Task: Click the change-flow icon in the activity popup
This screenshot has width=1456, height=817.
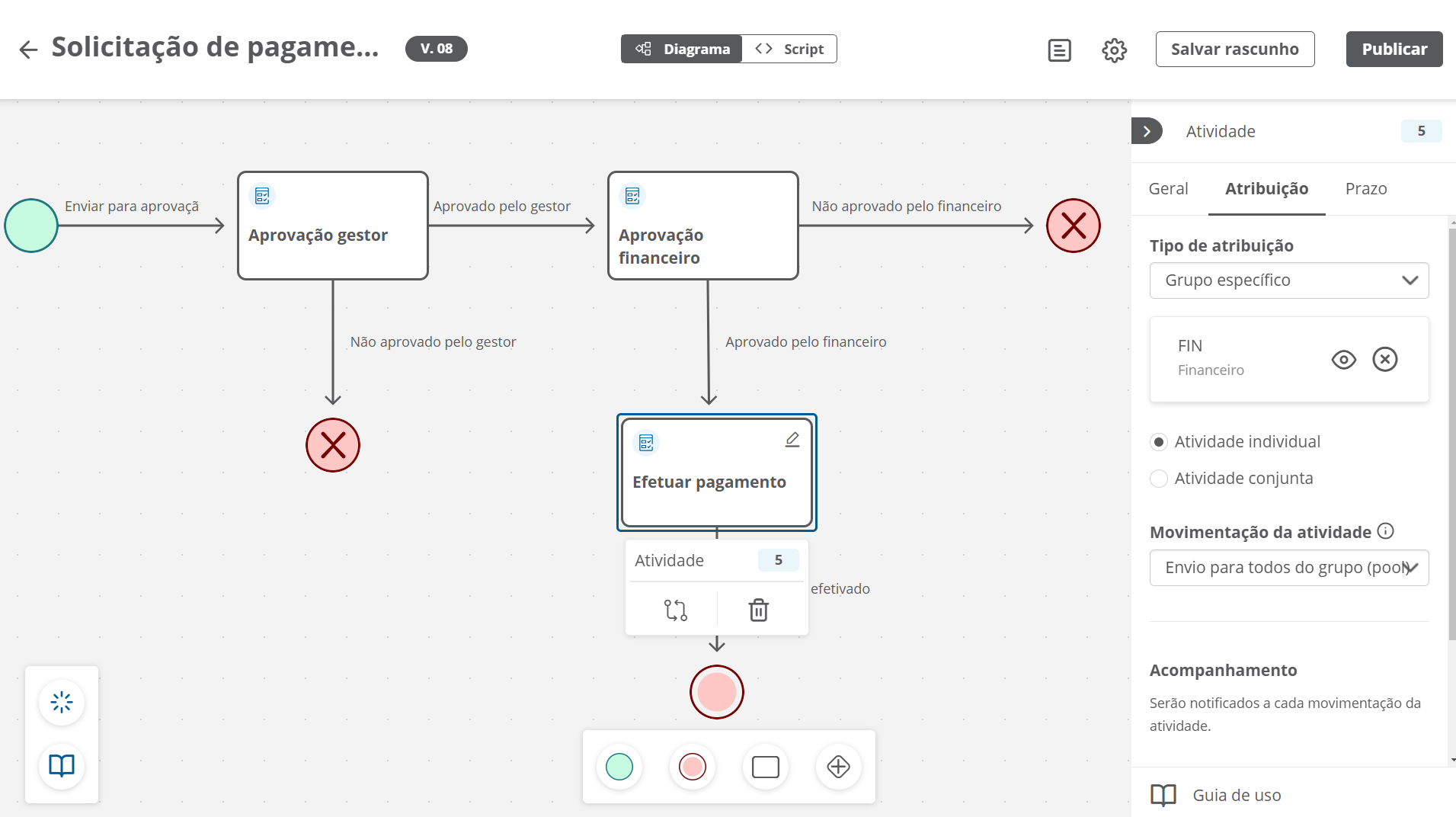Action: tap(675, 610)
